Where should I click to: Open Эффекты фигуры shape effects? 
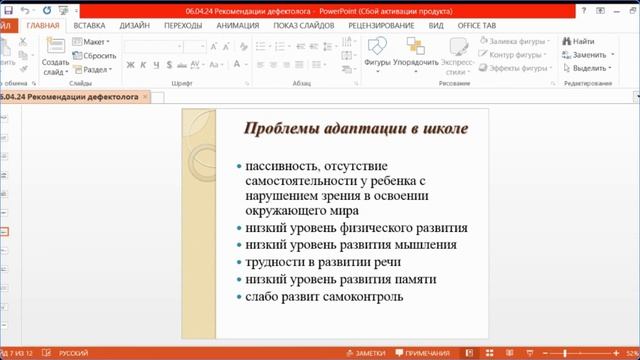516,68
